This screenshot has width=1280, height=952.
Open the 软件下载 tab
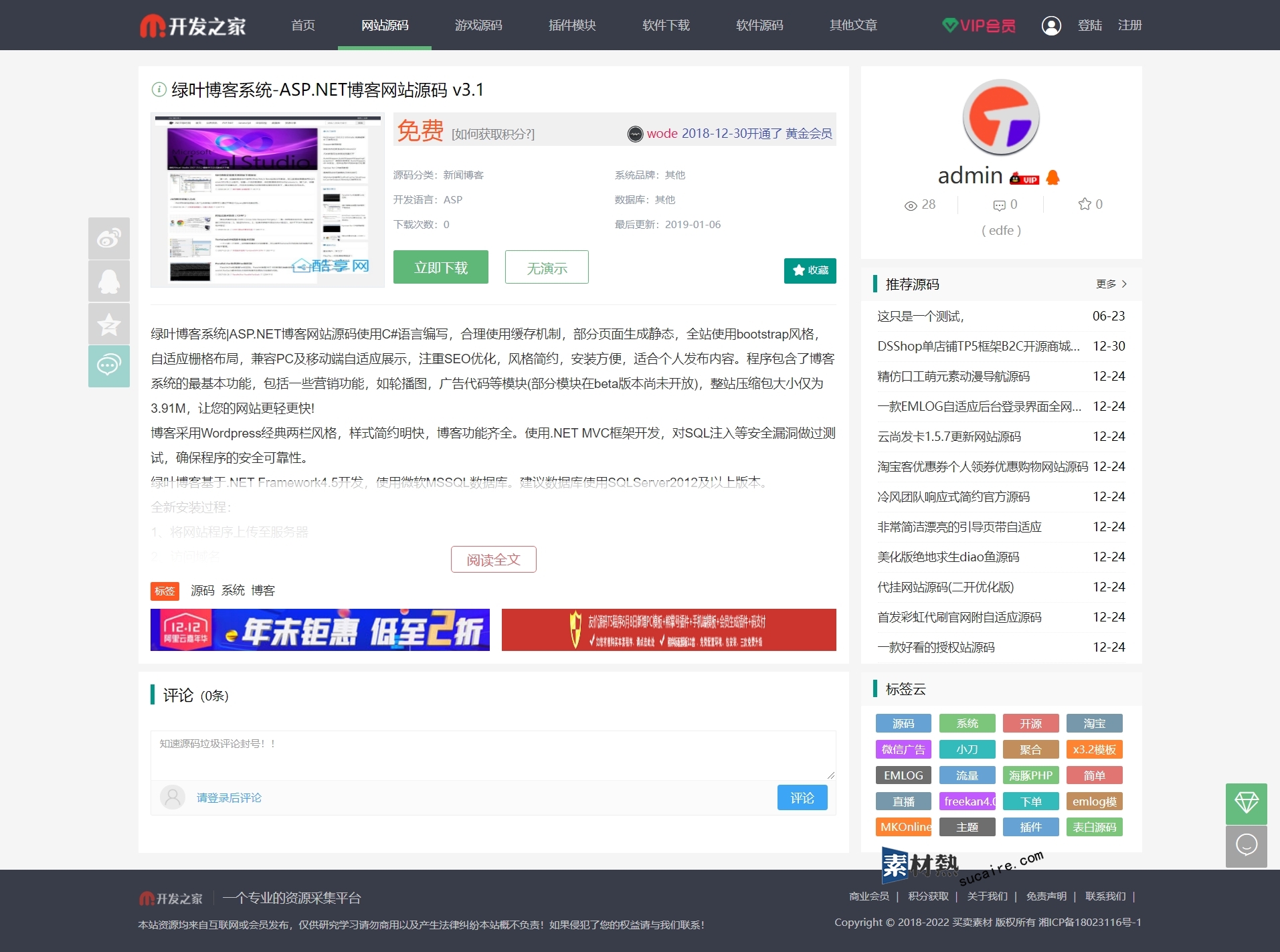[x=666, y=25]
